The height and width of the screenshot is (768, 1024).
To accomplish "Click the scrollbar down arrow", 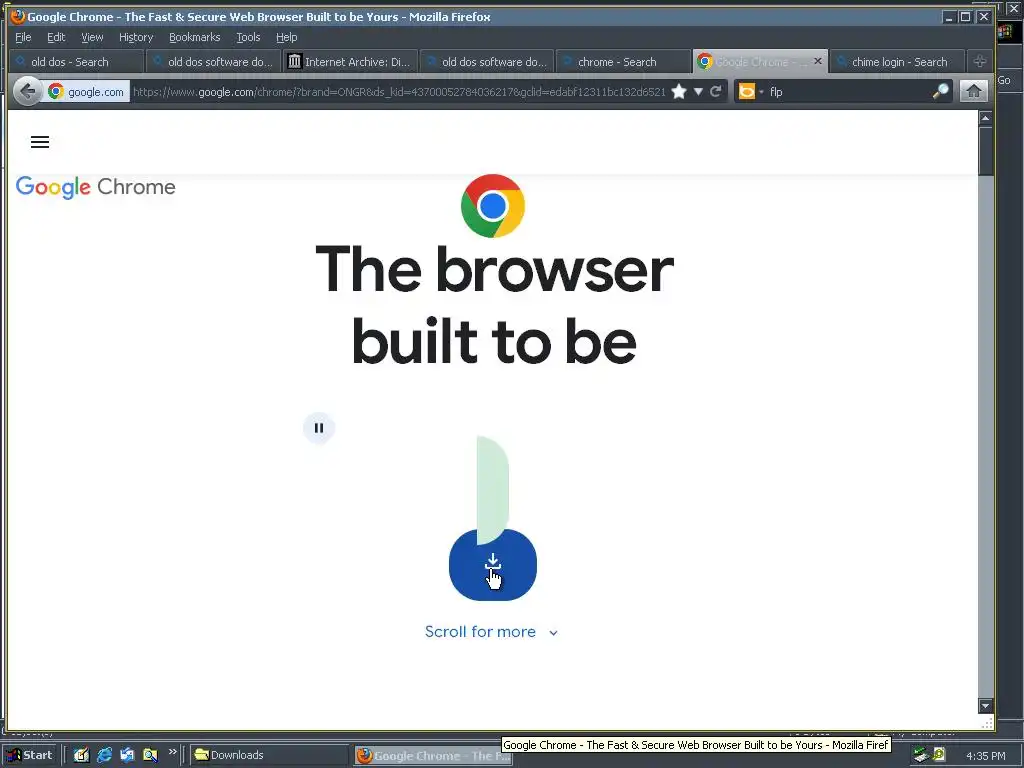I will pos(985,705).
